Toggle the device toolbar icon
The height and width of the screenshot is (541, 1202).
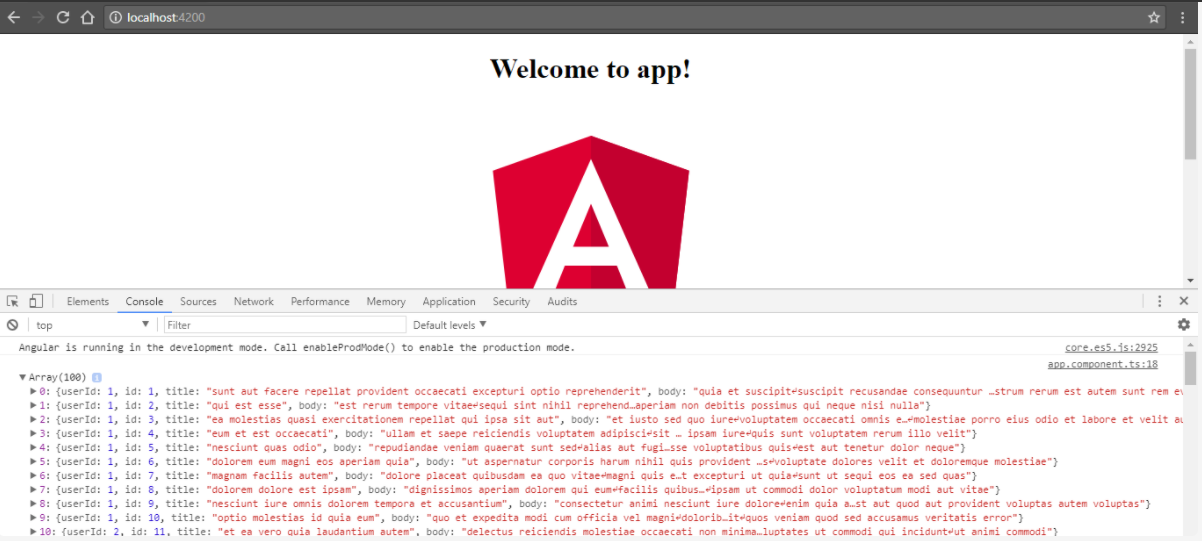click(35, 301)
